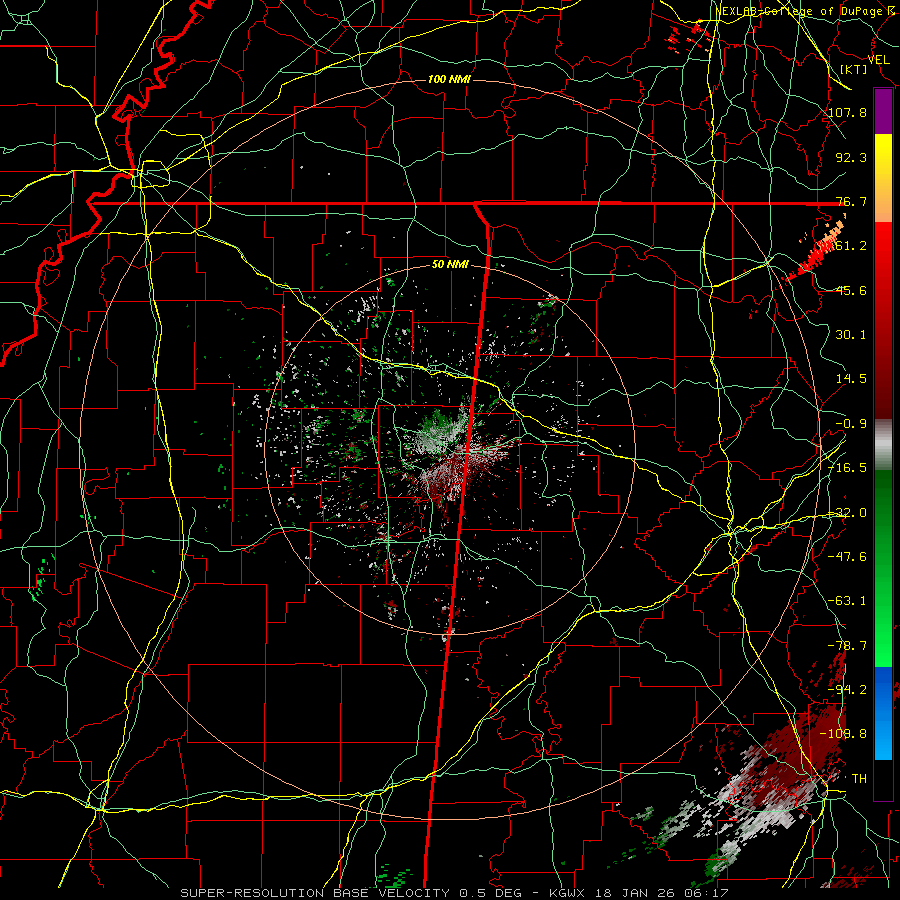Click the 61.2 legend value
The height and width of the screenshot is (900, 900).
coord(851,246)
